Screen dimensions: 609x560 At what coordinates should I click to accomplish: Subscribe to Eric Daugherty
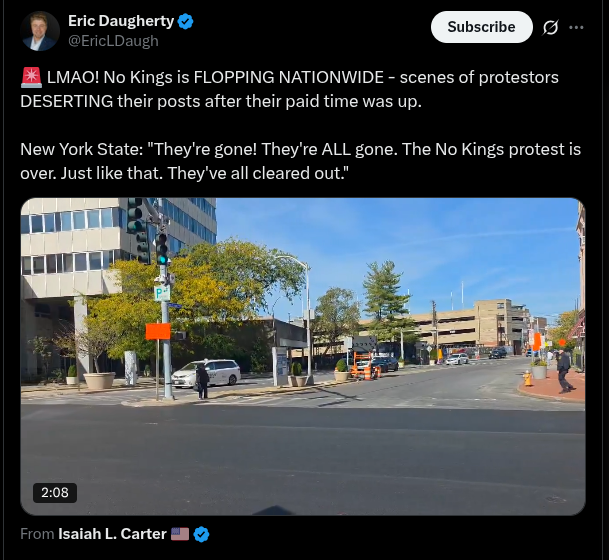[x=482, y=27]
